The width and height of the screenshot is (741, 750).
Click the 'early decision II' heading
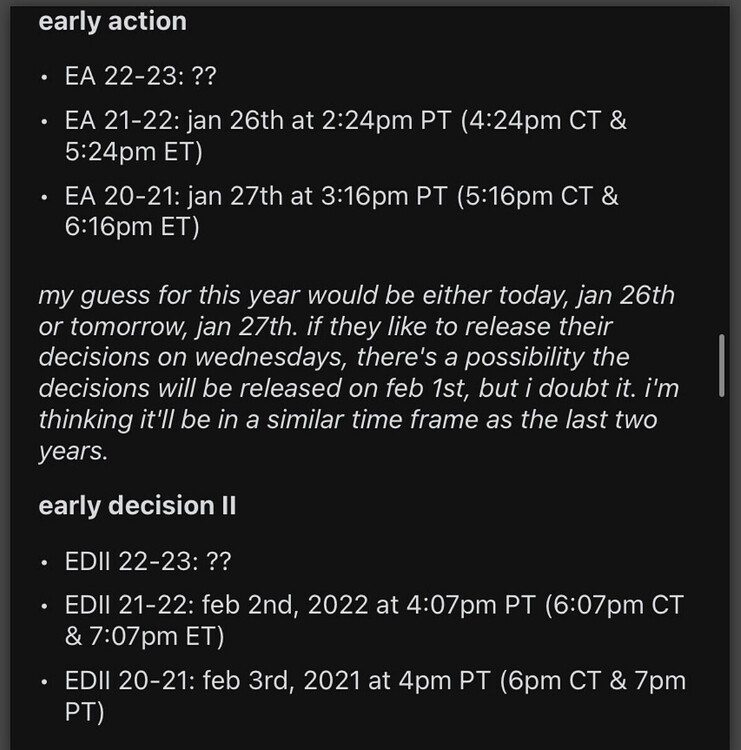pyautogui.click(x=137, y=506)
